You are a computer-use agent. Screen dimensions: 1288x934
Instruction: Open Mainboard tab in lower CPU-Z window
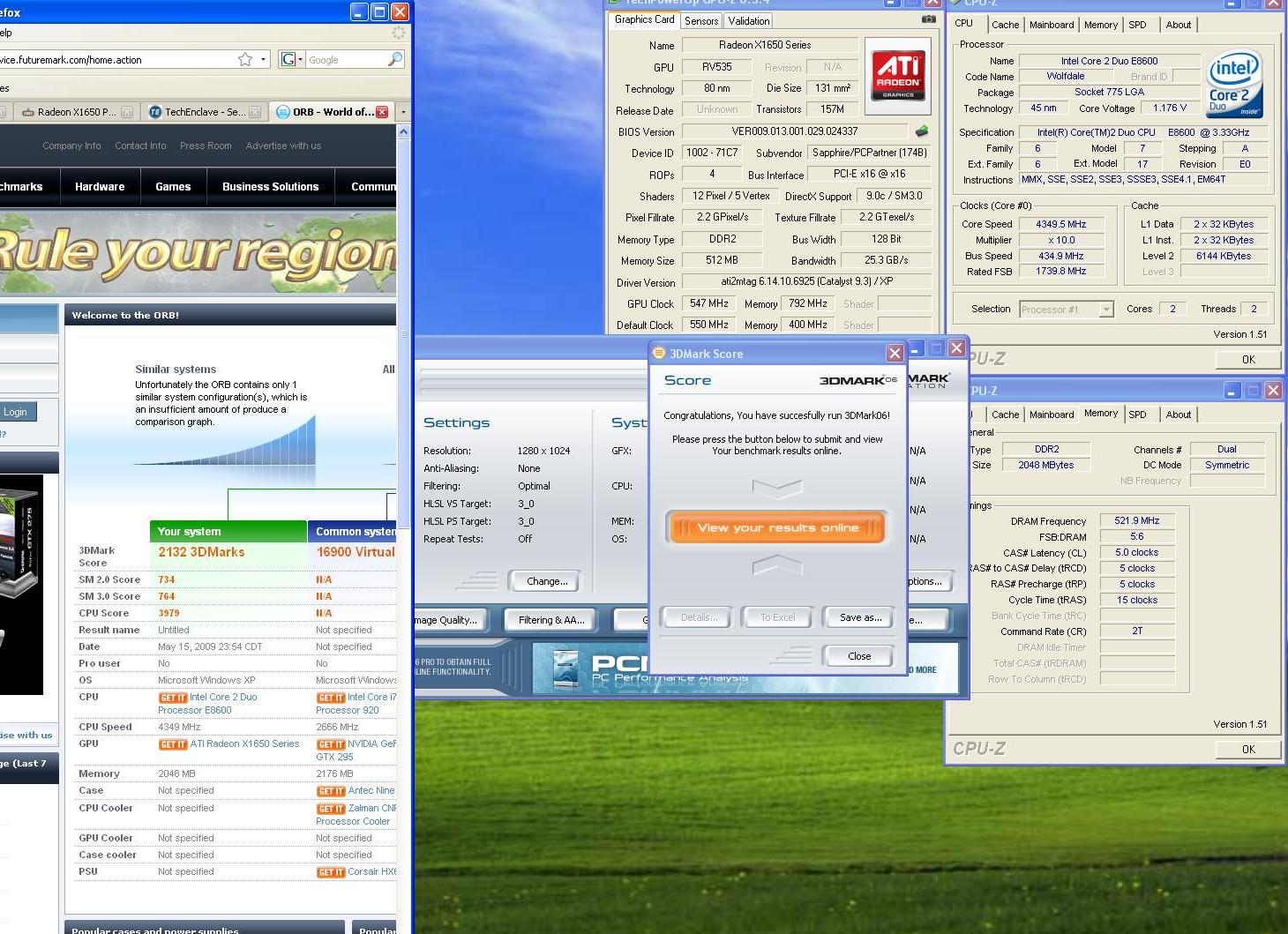click(x=1052, y=415)
